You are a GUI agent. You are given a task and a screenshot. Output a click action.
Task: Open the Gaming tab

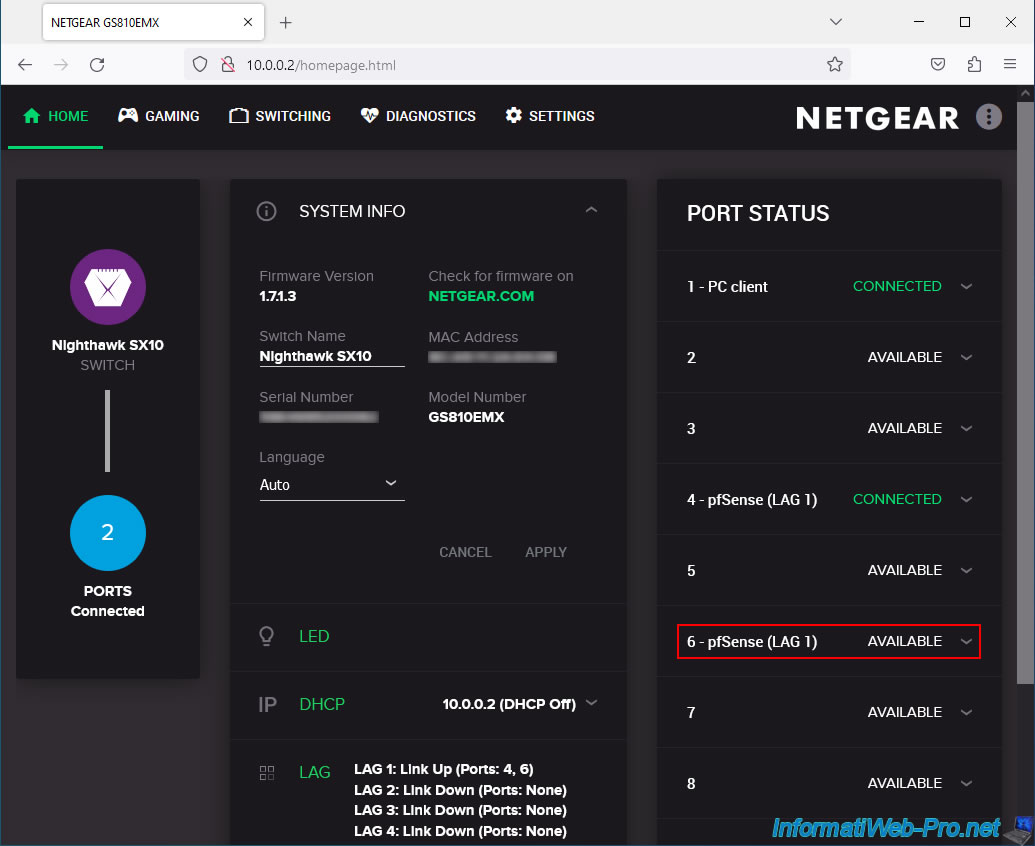158,116
